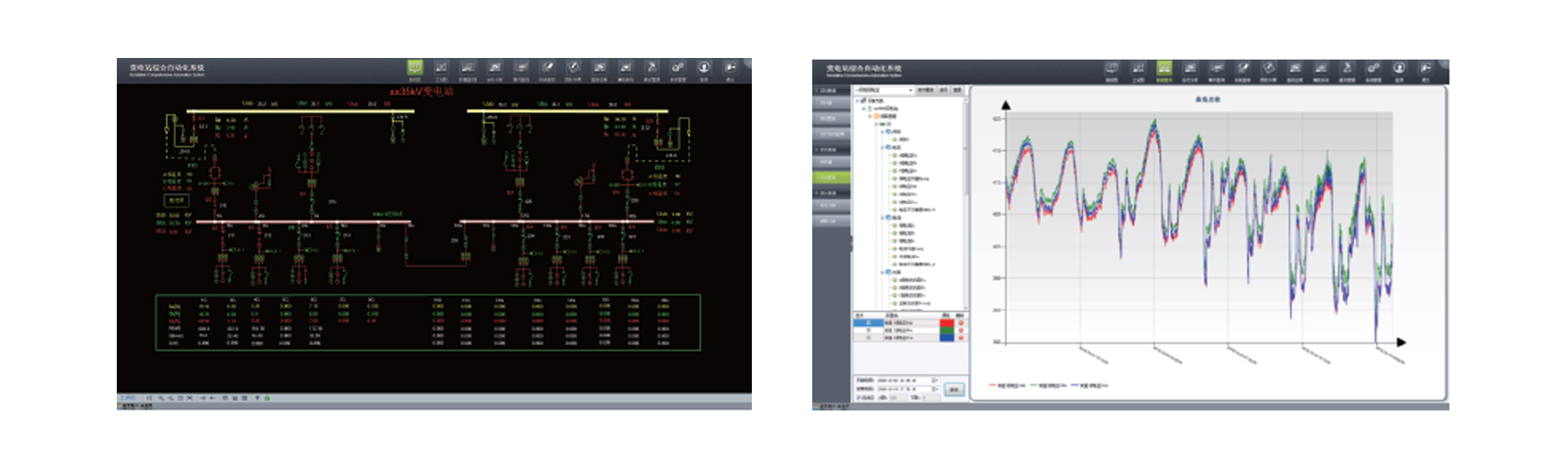Pick the blue color swatch in the curve list

pyautogui.click(x=946, y=338)
